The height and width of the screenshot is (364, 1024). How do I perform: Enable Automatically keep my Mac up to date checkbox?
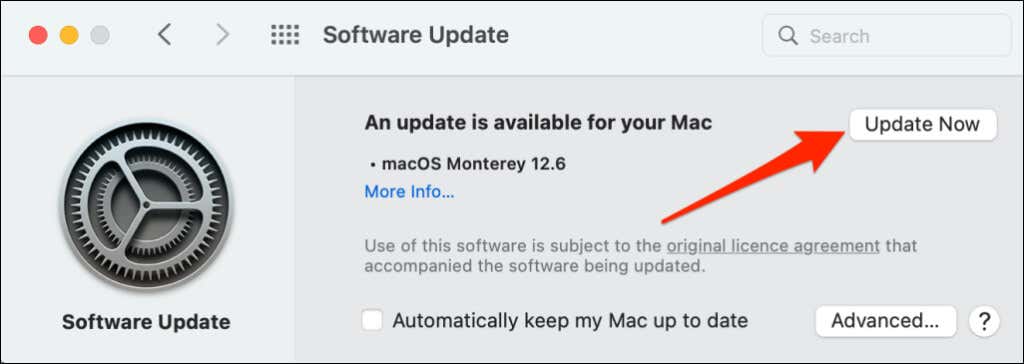[372, 321]
